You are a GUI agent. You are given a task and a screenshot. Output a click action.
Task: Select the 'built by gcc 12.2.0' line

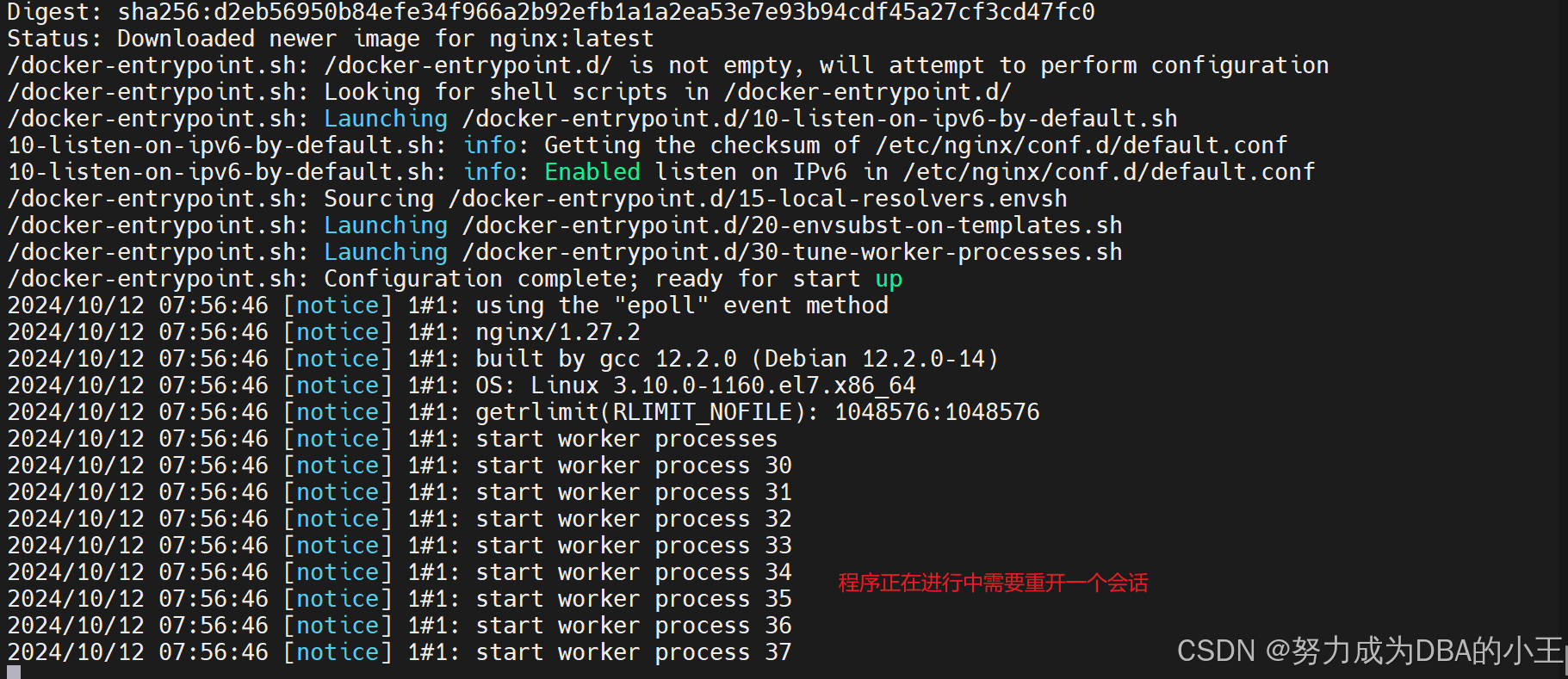[503, 359]
